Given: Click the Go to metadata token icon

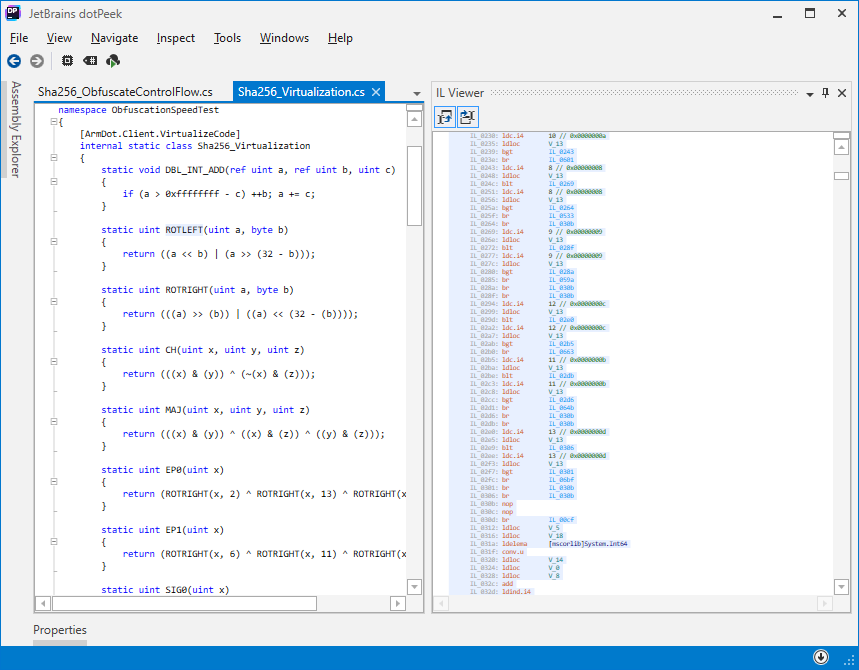Looking at the screenshot, I should pos(90,61).
